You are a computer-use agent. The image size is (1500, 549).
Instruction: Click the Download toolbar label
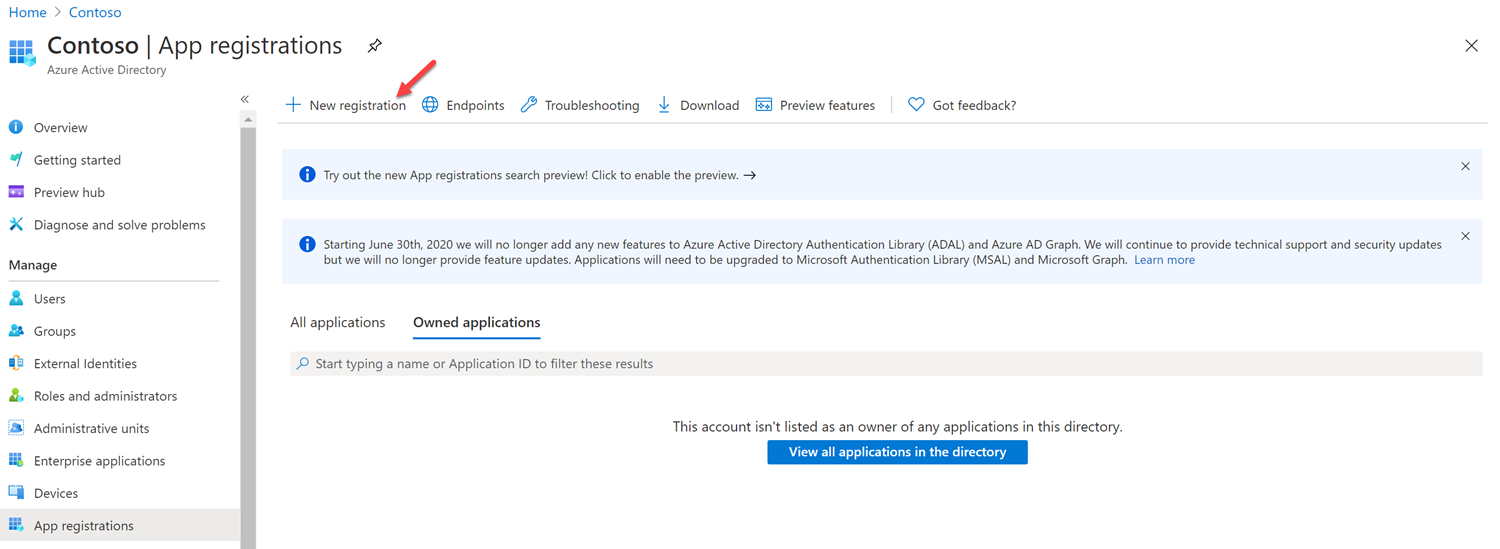[x=709, y=105]
